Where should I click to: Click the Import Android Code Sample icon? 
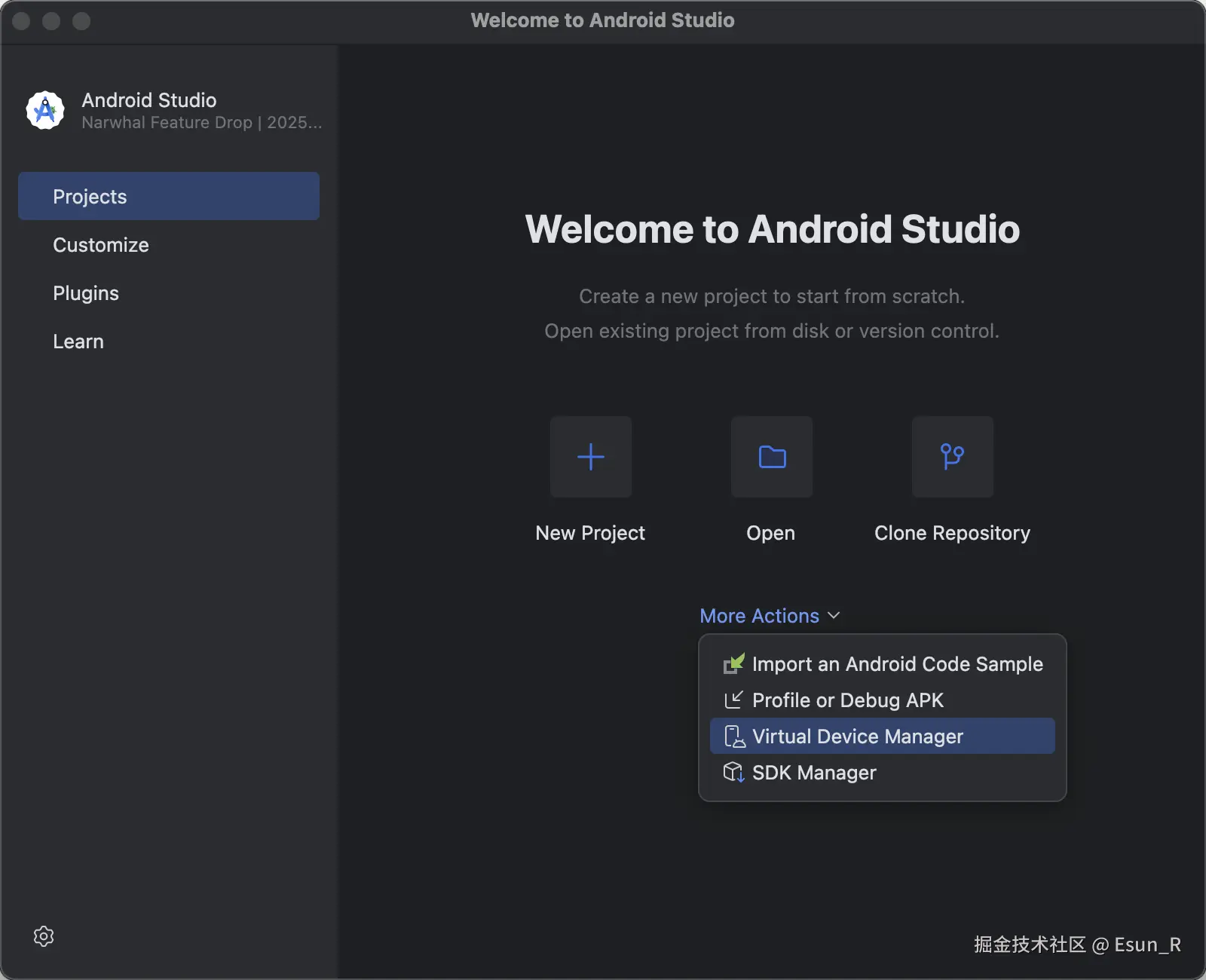[x=734, y=663]
